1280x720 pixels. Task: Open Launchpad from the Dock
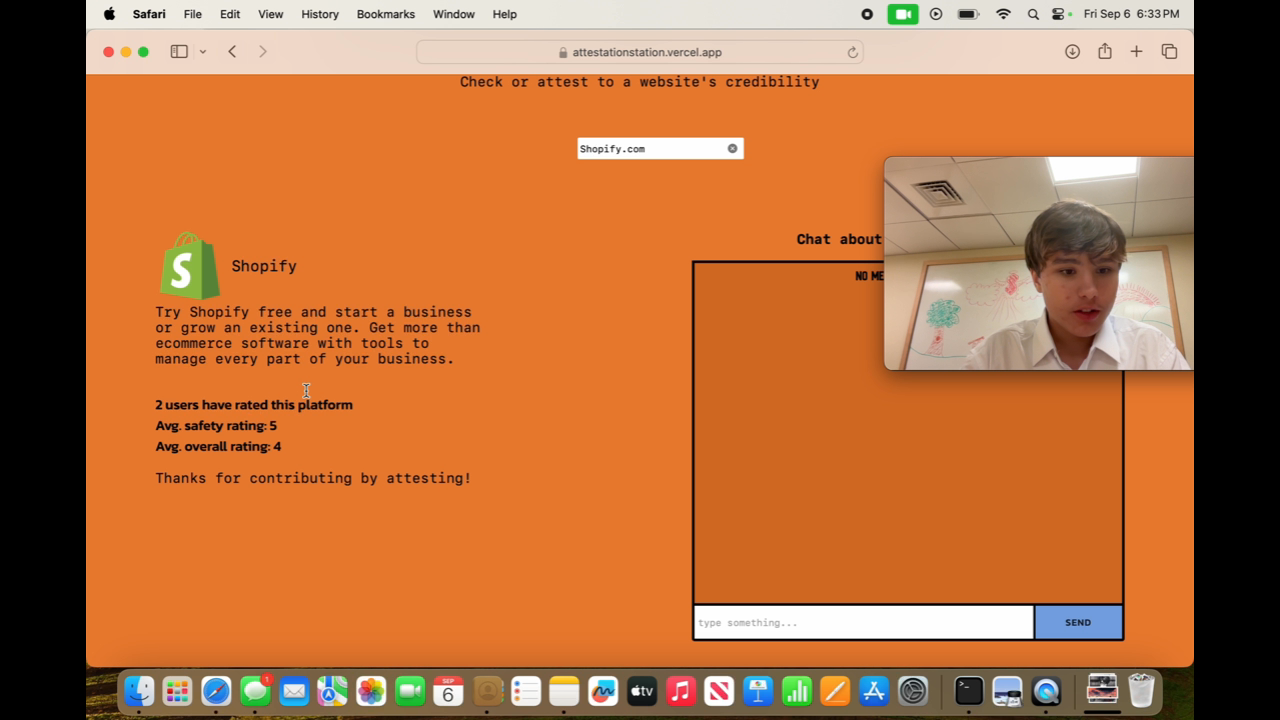[x=177, y=691]
